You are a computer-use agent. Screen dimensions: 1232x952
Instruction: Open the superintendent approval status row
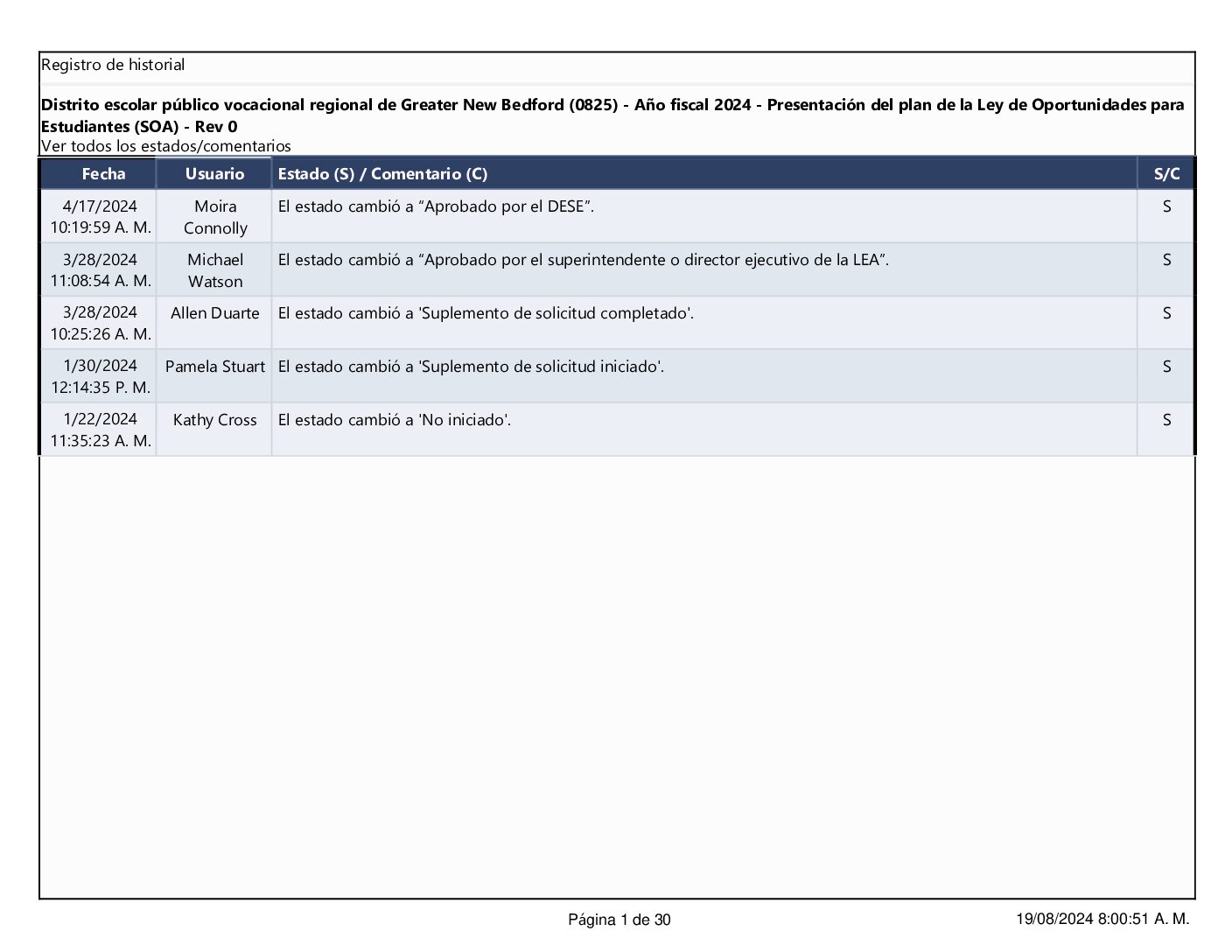click(x=583, y=260)
